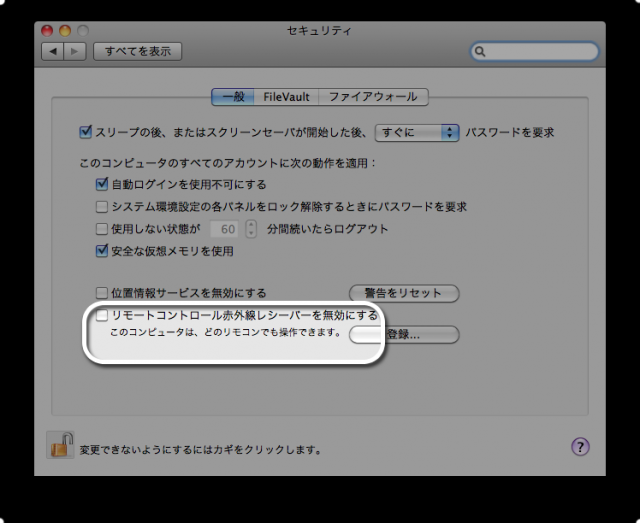This screenshot has width=640, height=523.
Task: Enable 使用しない状態が logout checkbox
Action: pos(102,229)
